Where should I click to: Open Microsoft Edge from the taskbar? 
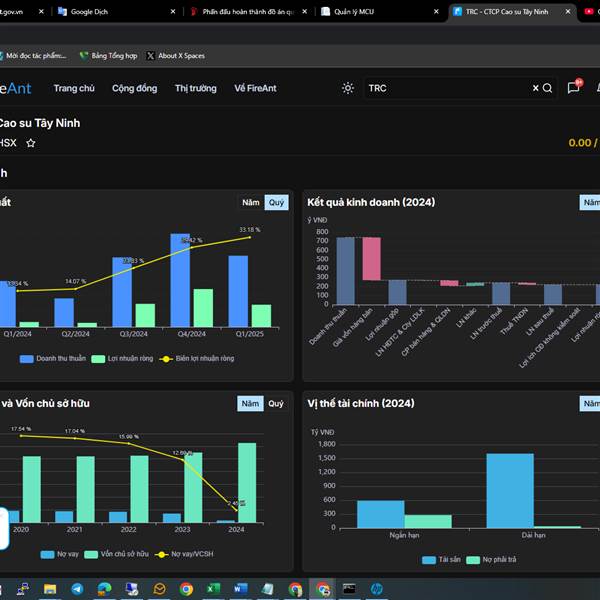[104, 589]
